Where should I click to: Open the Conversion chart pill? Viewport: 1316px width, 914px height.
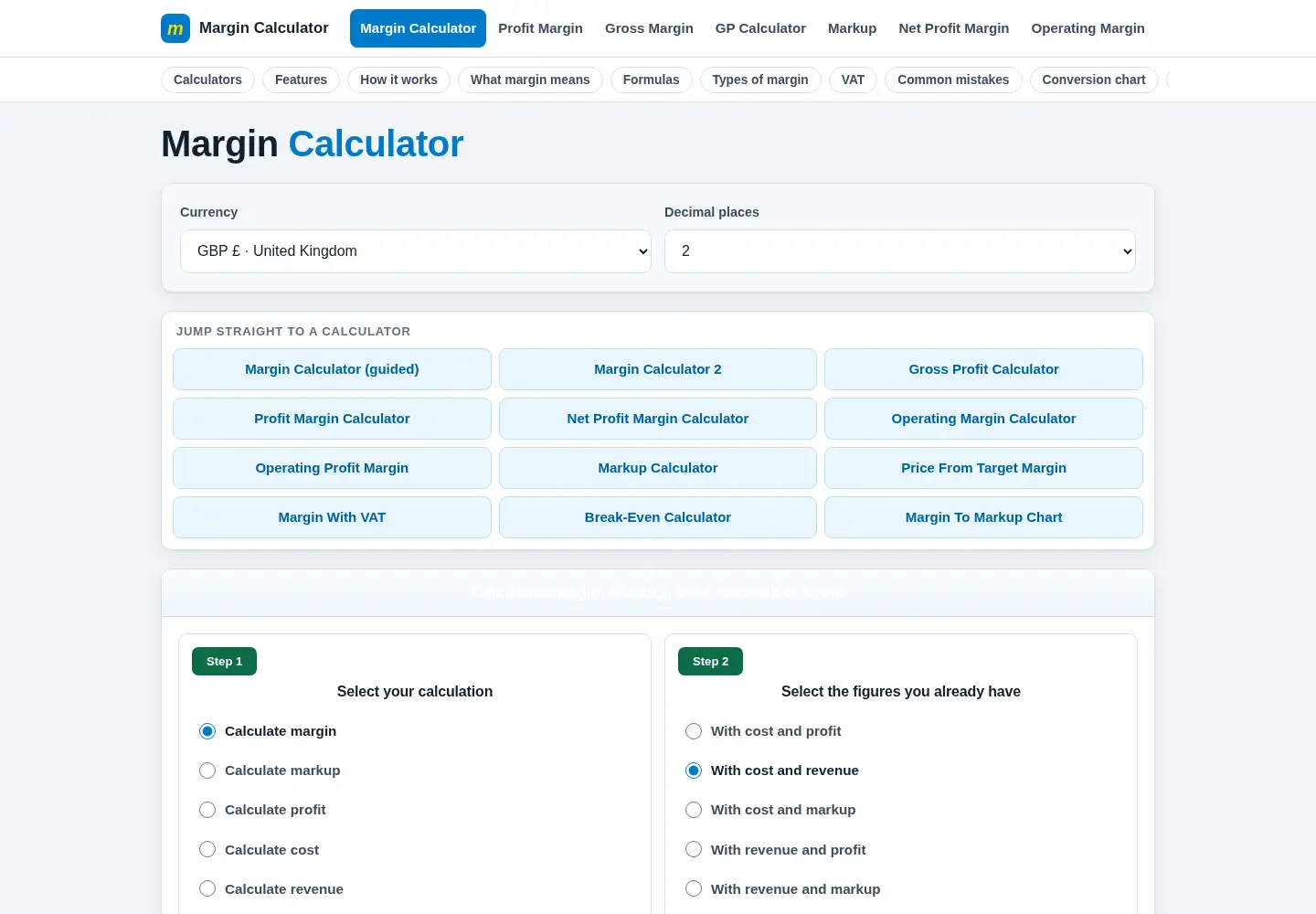coord(1093,80)
